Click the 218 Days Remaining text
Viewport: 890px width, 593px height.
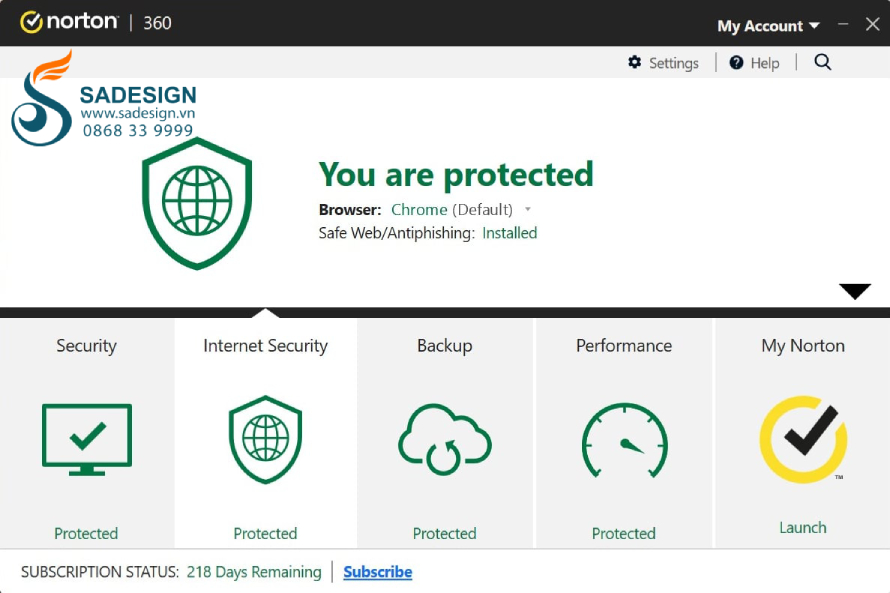(x=254, y=572)
